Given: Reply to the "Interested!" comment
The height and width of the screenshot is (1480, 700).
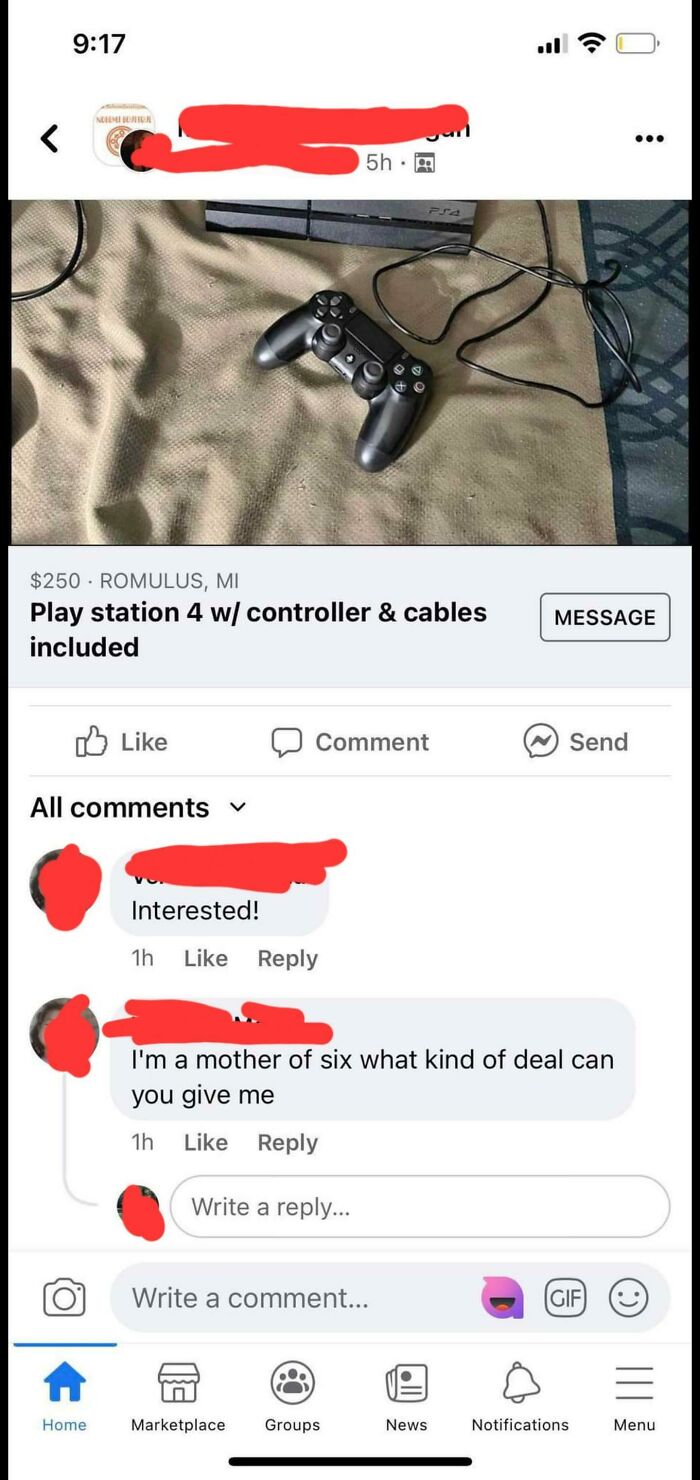Looking at the screenshot, I should (287, 958).
